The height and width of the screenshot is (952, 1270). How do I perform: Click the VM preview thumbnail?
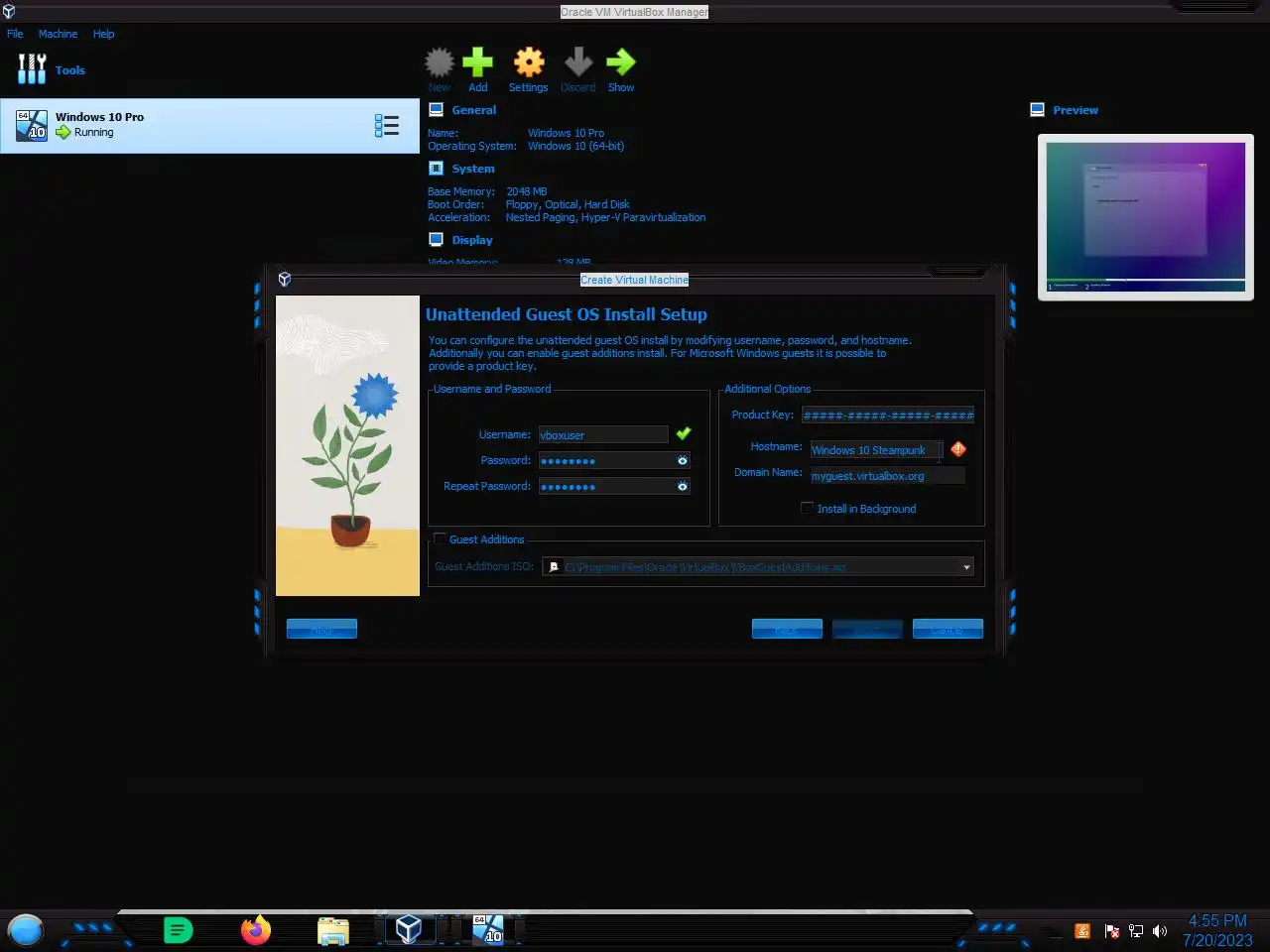point(1145,217)
